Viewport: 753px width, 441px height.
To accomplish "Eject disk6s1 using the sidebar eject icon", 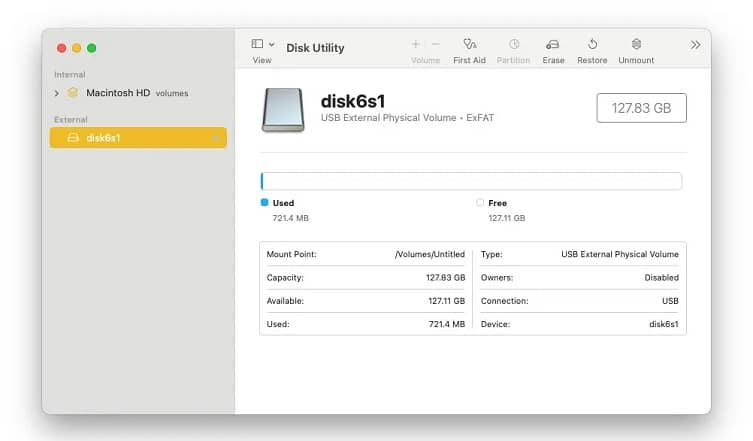I will [216, 138].
